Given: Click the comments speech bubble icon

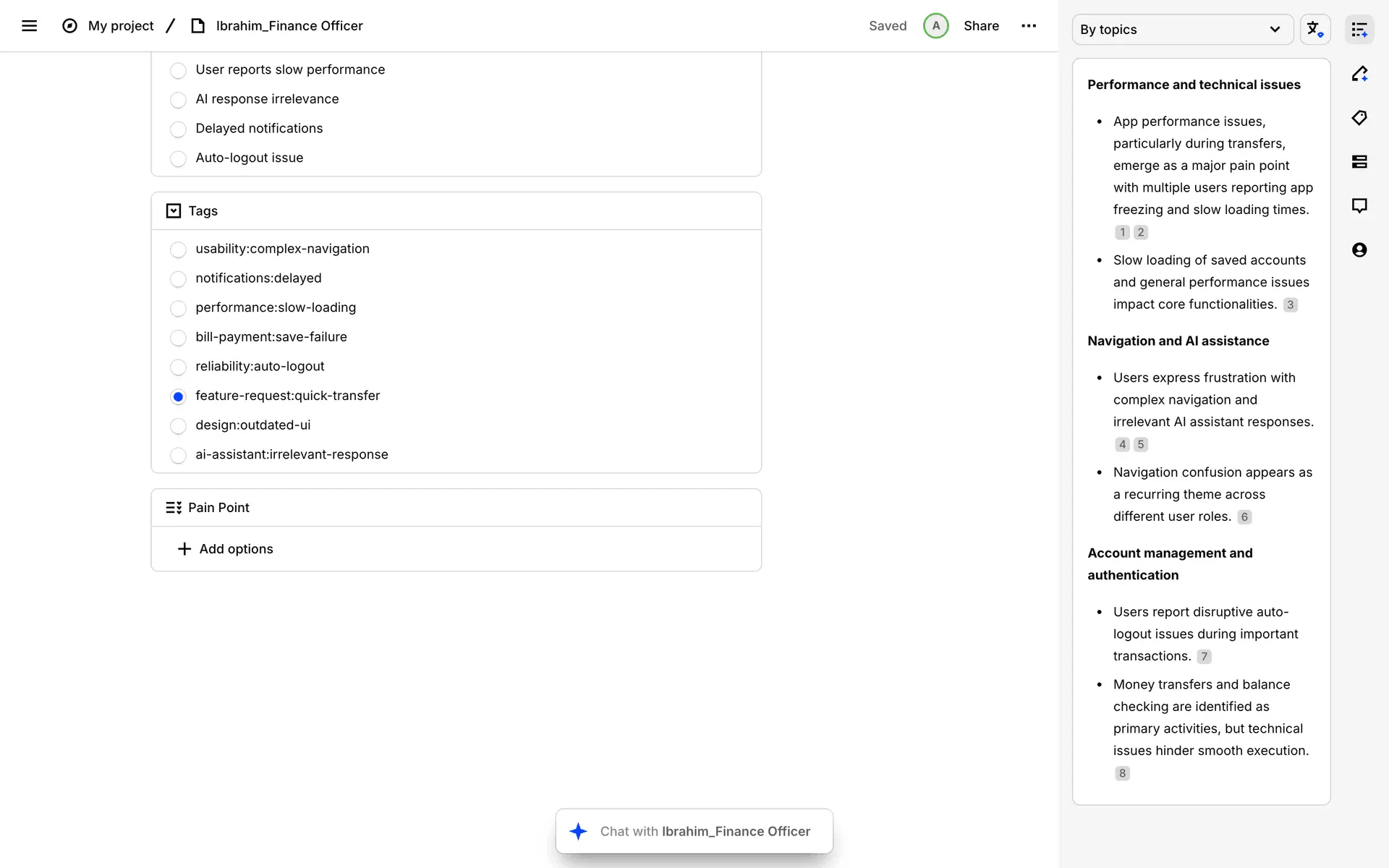Looking at the screenshot, I should tap(1359, 205).
